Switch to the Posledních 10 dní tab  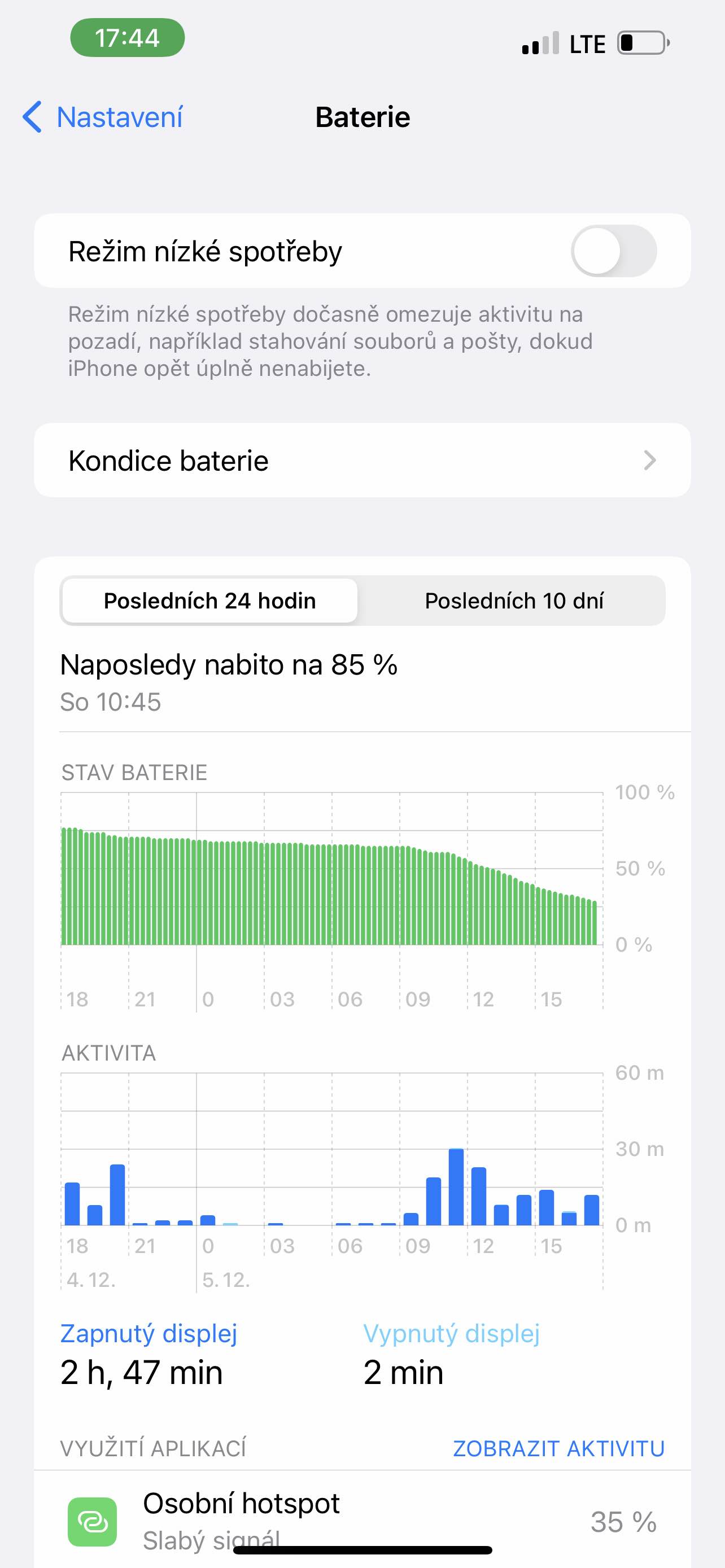pyautogui.click(x=514, y=601)
